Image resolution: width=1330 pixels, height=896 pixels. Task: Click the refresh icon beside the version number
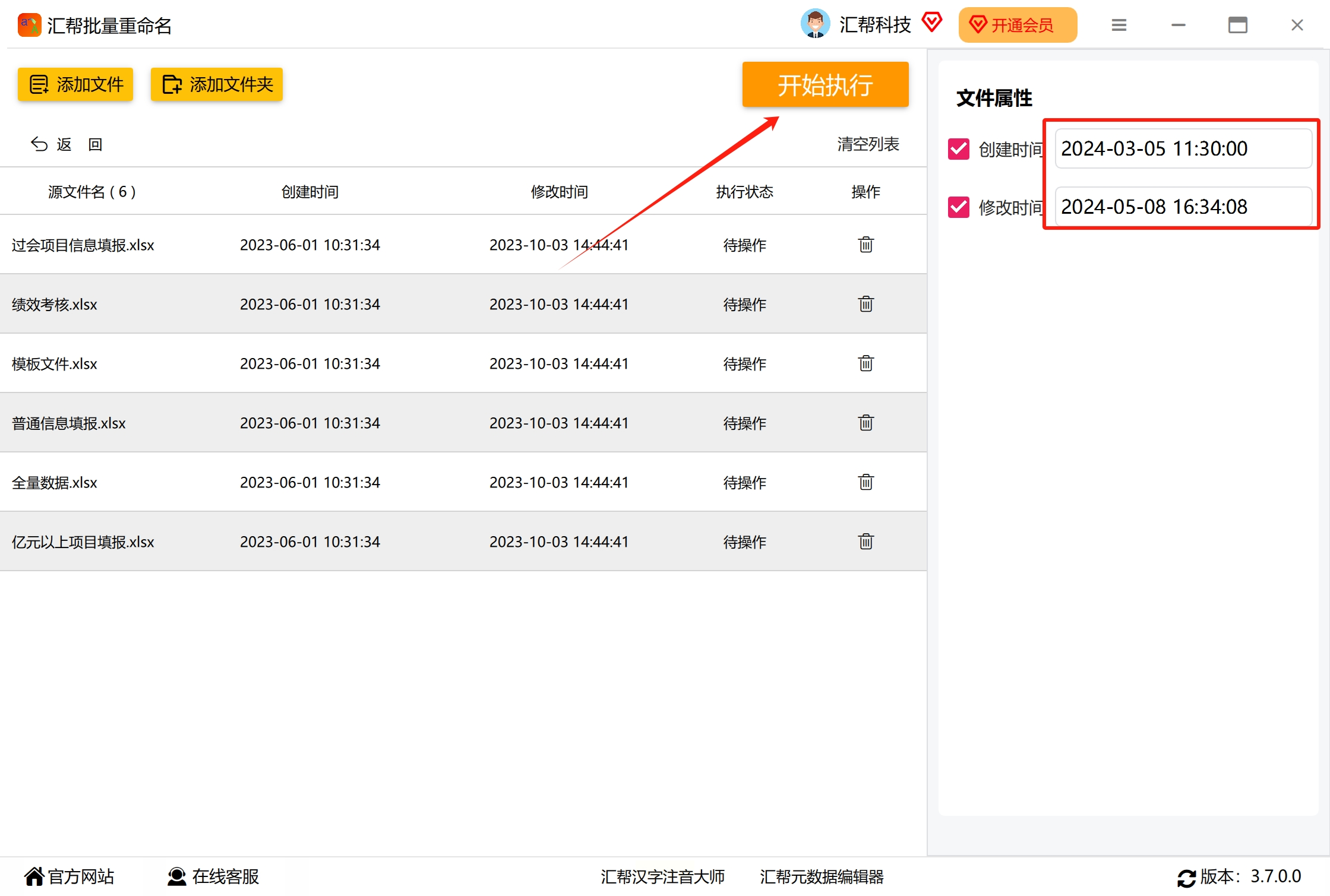click(1186, 878)
